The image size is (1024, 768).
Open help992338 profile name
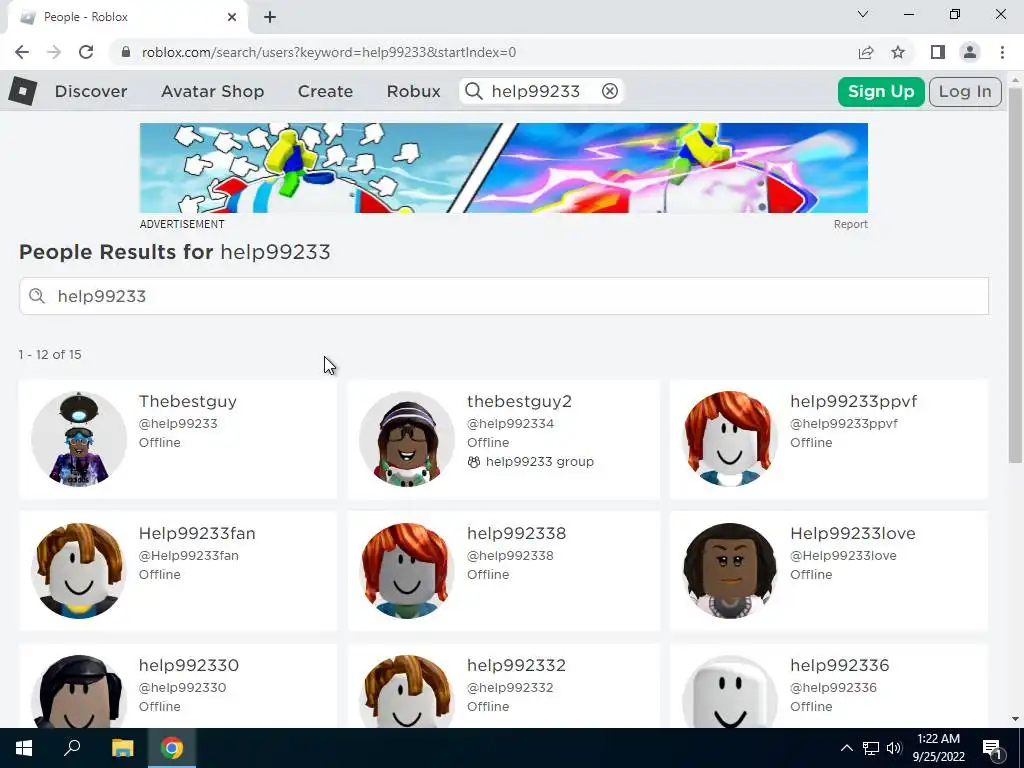point(517,533)
